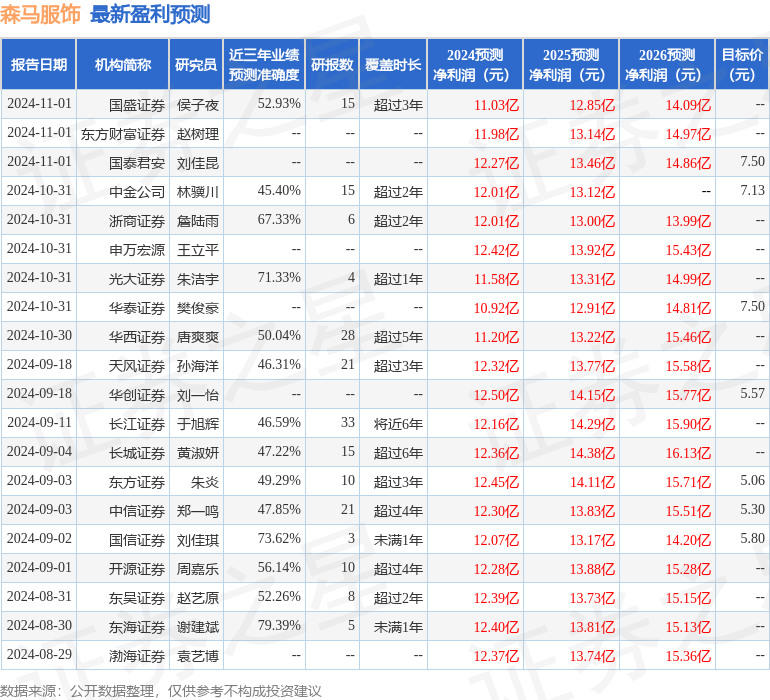
Task: Click researcher name 于旭辉
Action: pos(198,423)
